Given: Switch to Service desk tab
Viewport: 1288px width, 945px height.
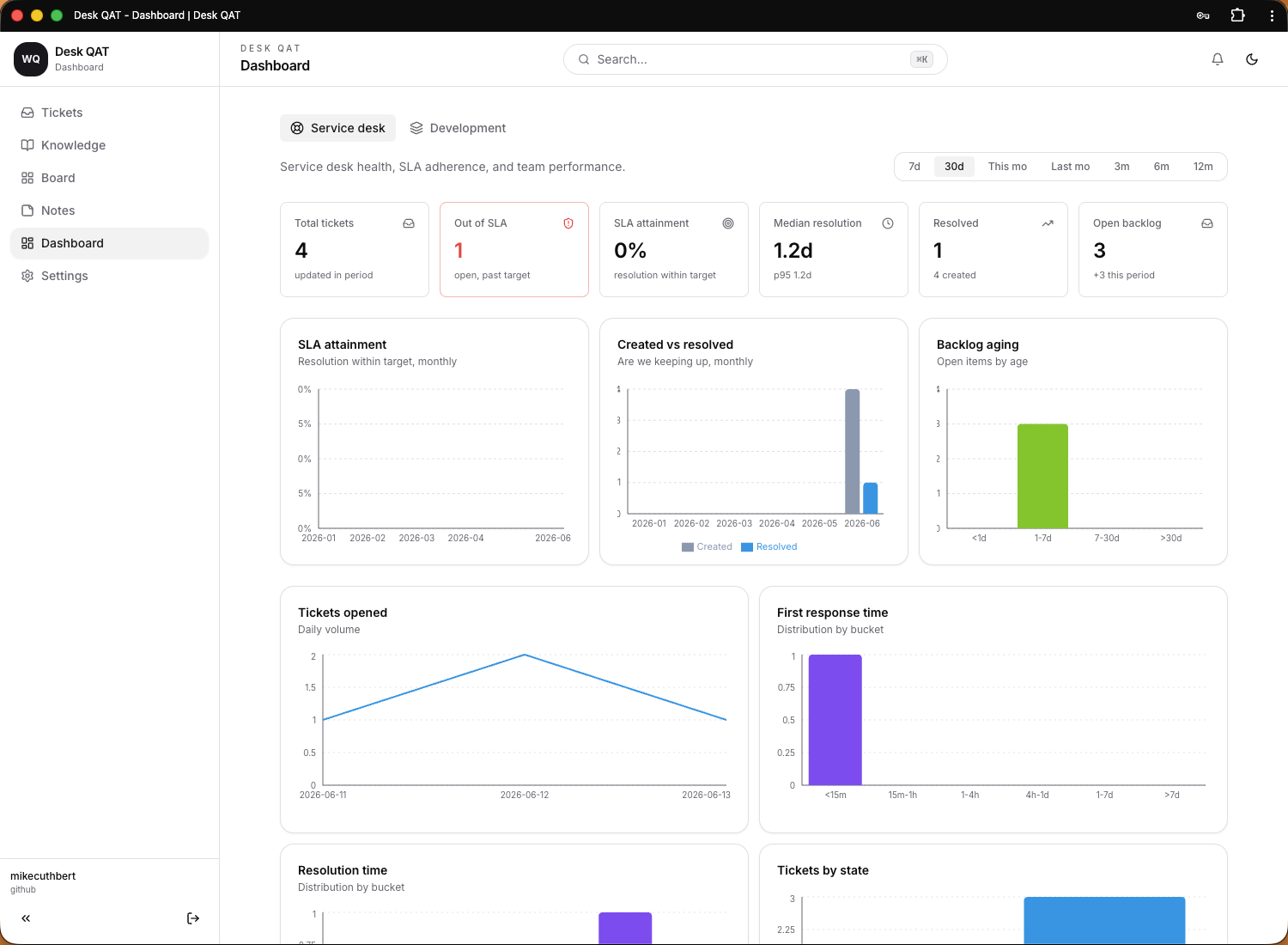Looking at the screenshot, I should click(337, 128).
